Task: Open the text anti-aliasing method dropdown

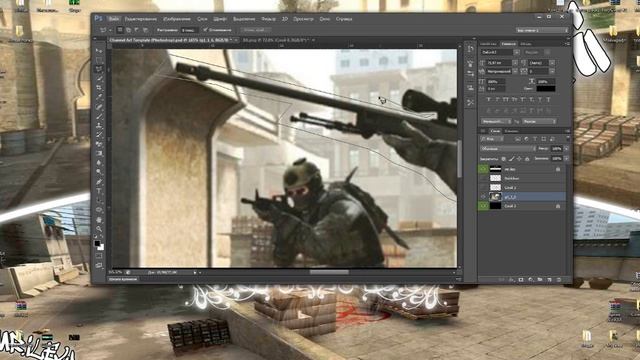Action: [x=539, y=121]
